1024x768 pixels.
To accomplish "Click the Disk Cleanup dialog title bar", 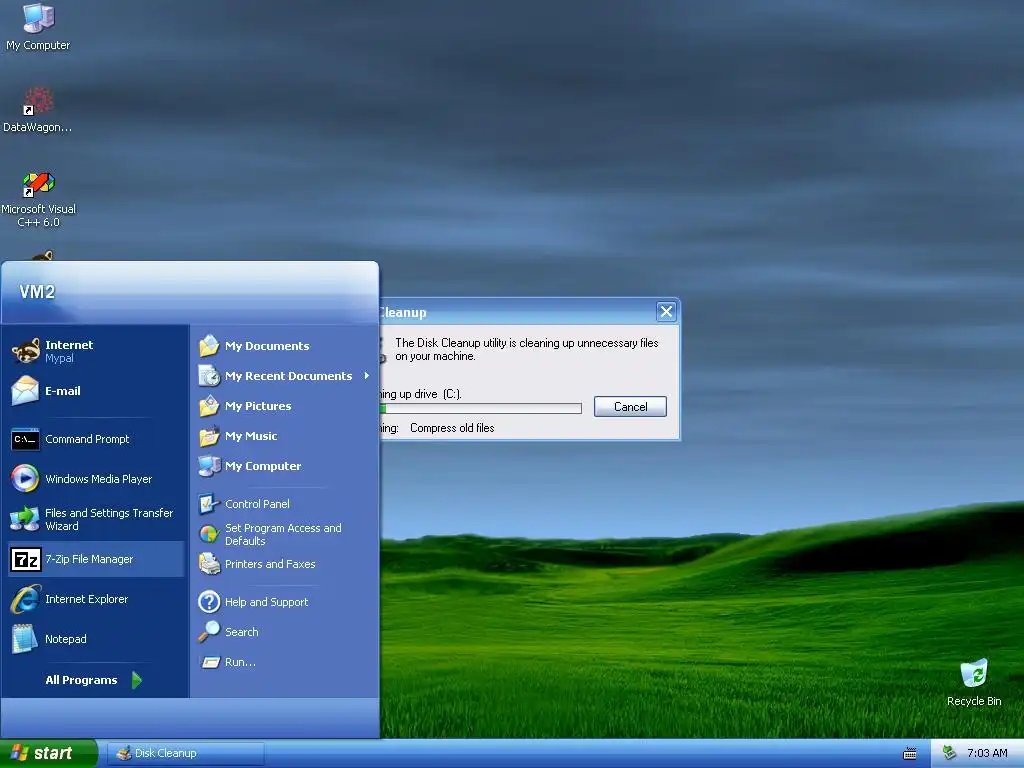I will (517, 312).
